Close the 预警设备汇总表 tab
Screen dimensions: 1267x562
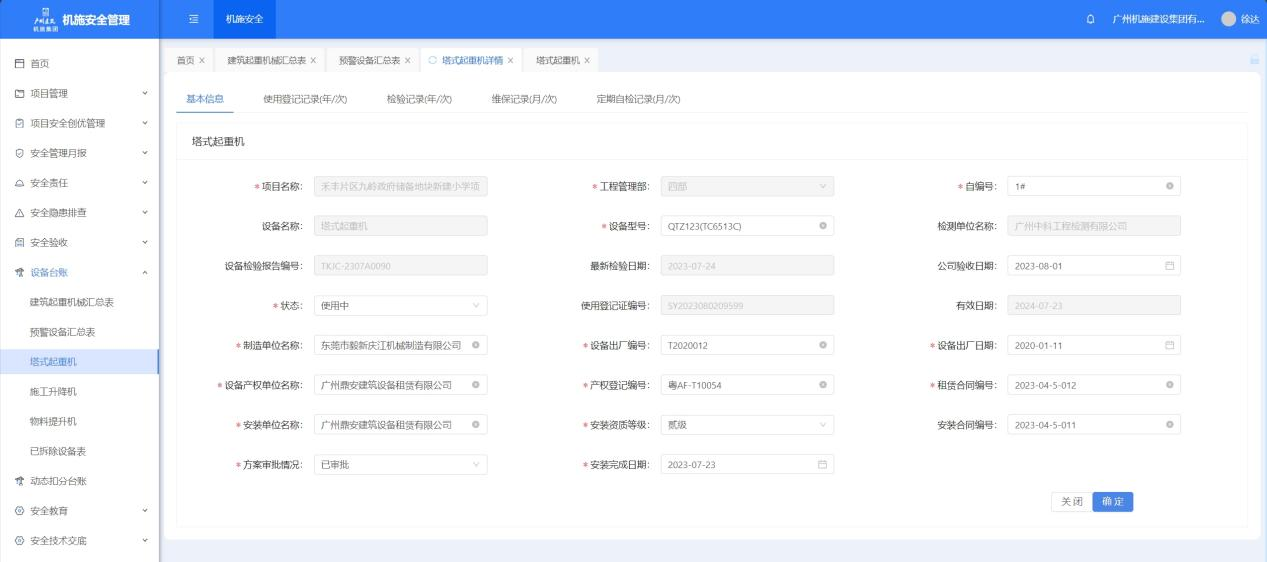[x=408, y=61]
